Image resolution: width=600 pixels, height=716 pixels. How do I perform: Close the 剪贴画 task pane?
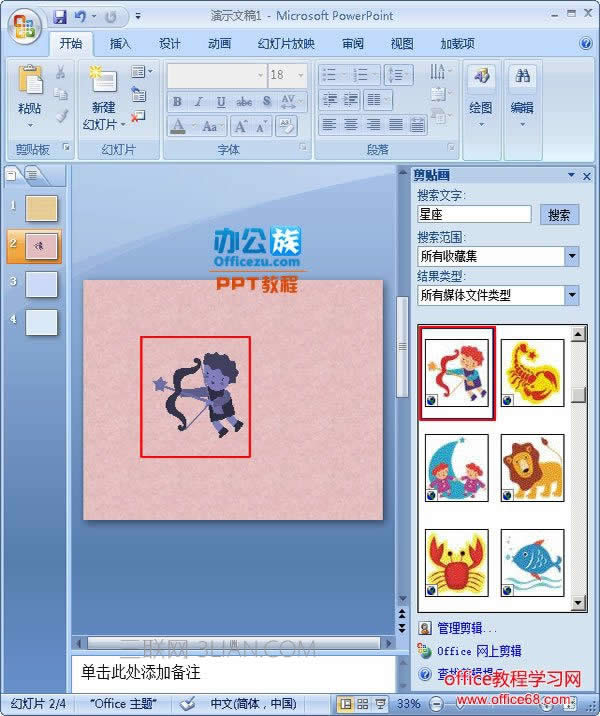click(587, 176)
